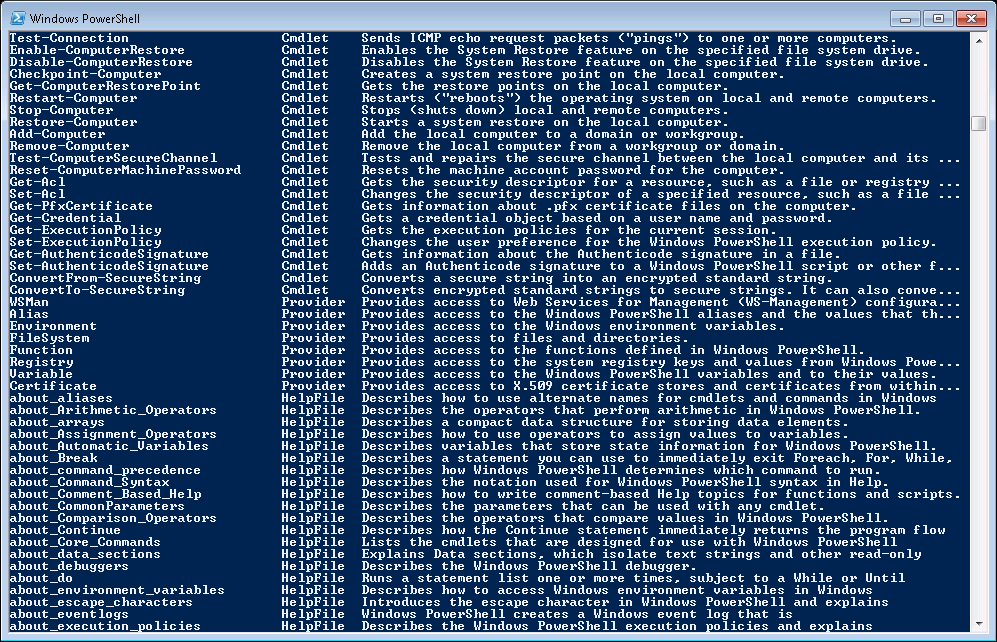Click the PowerShell icon in the title bar

[x=18, y=18]
